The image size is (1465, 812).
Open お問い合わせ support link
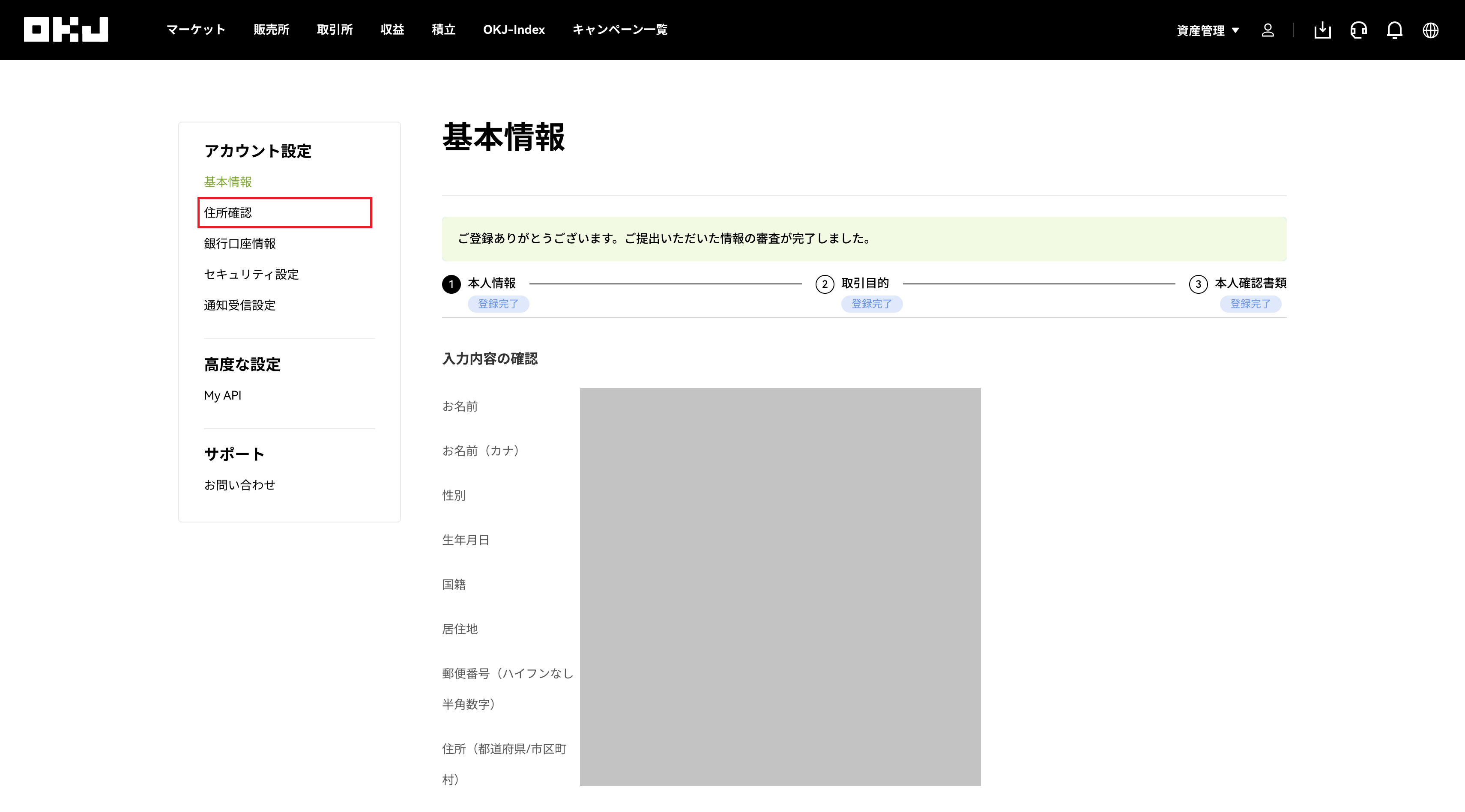[240, 485]
